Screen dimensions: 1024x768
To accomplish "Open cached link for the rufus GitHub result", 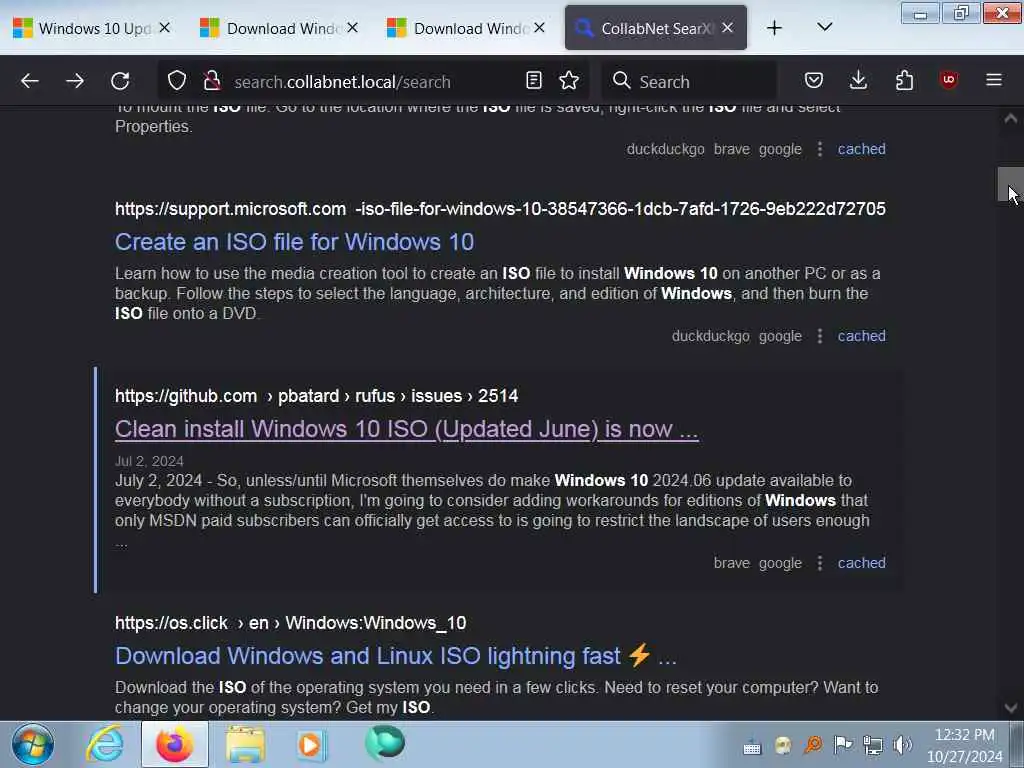I will click(x=861, y=562).
